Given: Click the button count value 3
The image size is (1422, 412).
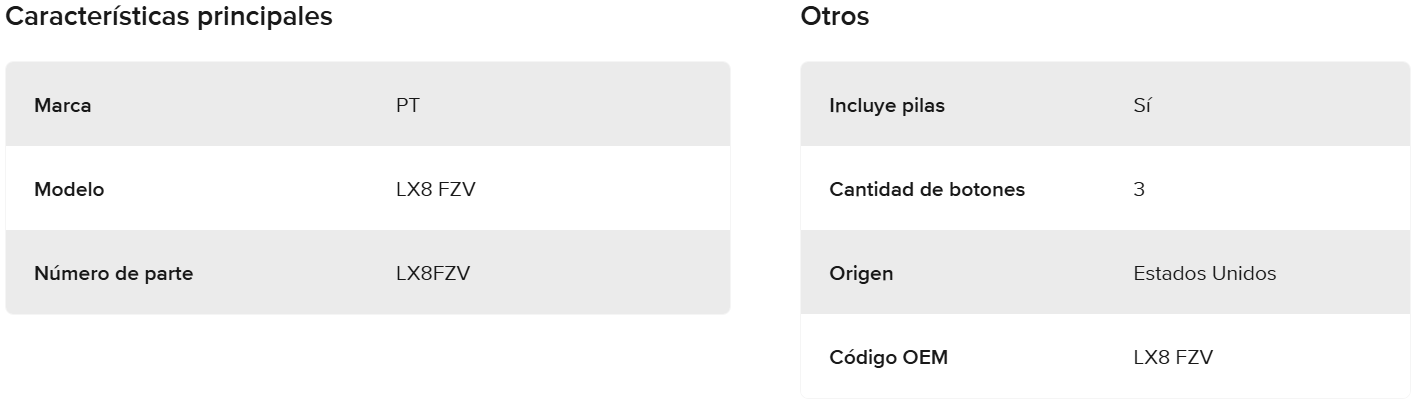Looking at the screenshot, I should [x=1139, y=189].
